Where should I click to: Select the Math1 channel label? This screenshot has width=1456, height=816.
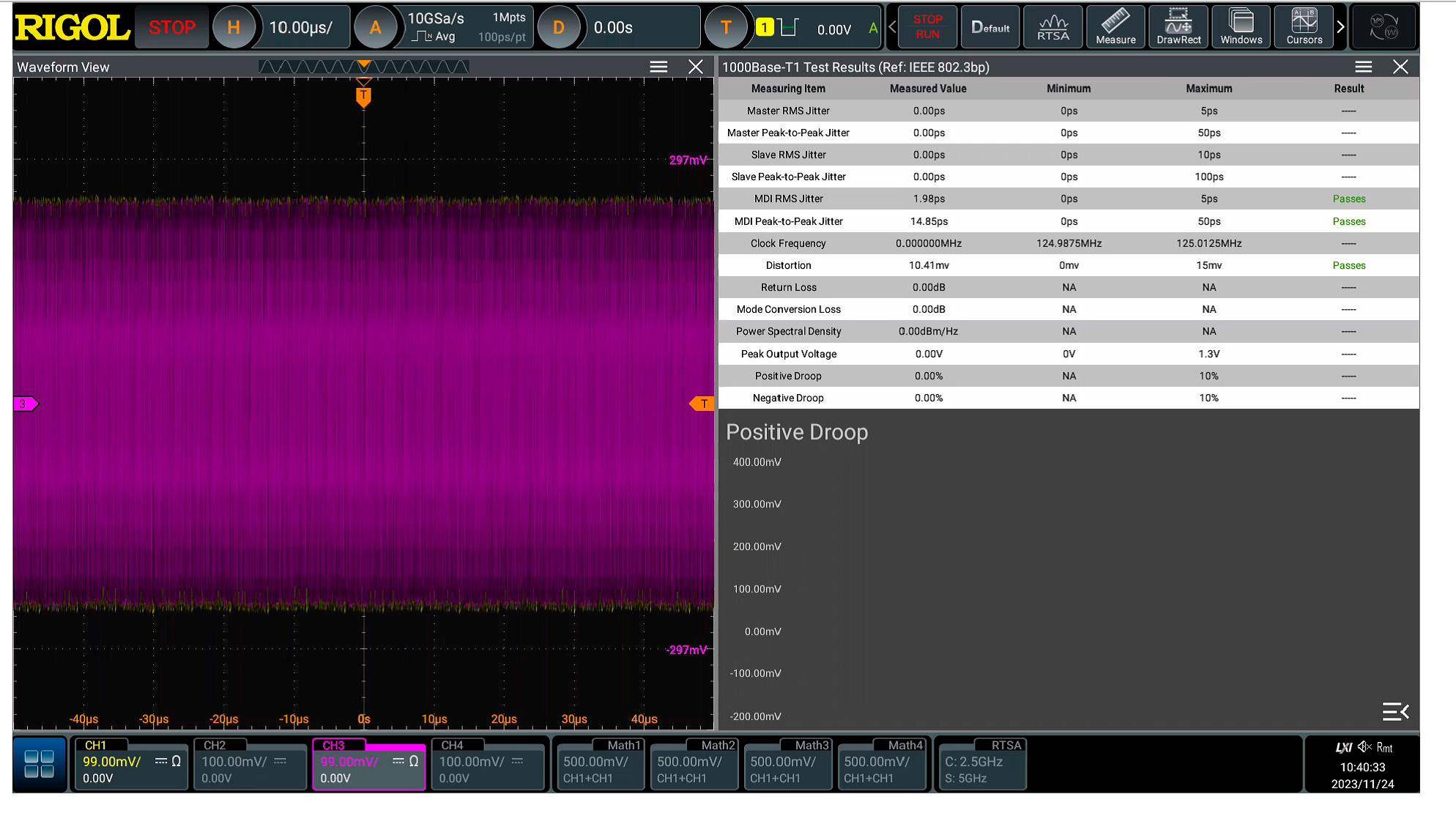click(x=624, y=746)
